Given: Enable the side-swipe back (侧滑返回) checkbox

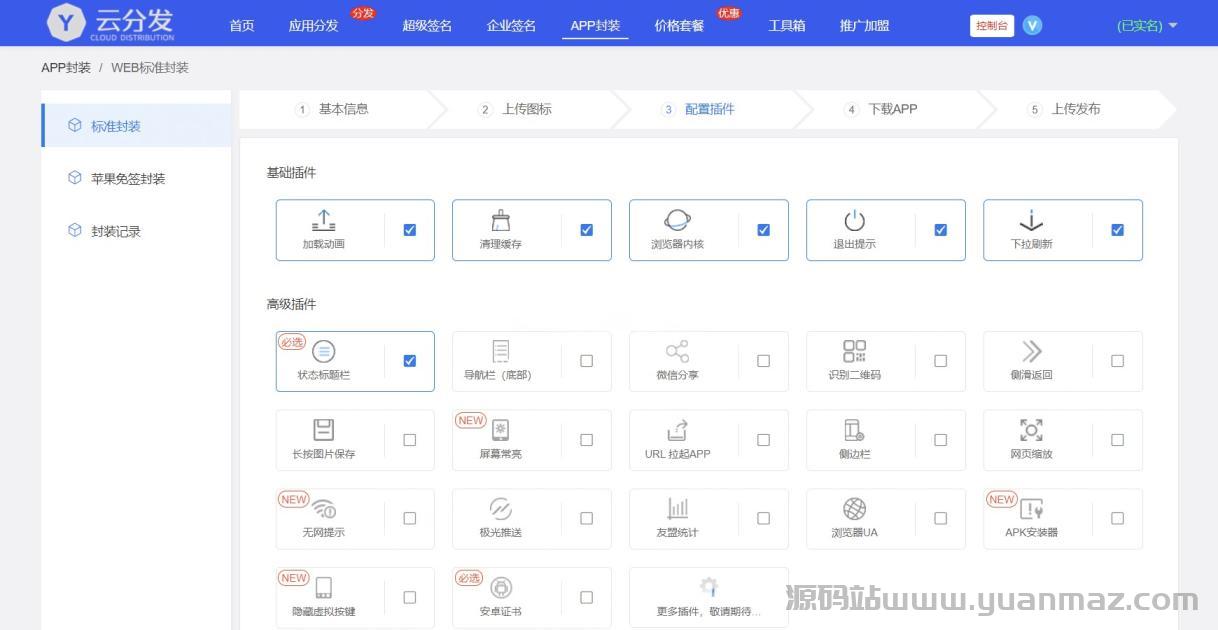Looking at the screenshot, I should (x=1117, y=361).
